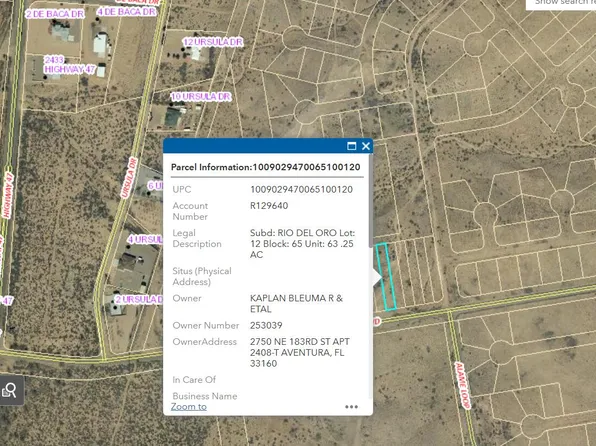Image resolution: width=596 pixels, height=446 pixels.
Task: Select the 2 URSULA address label
Action: [139, 300]
